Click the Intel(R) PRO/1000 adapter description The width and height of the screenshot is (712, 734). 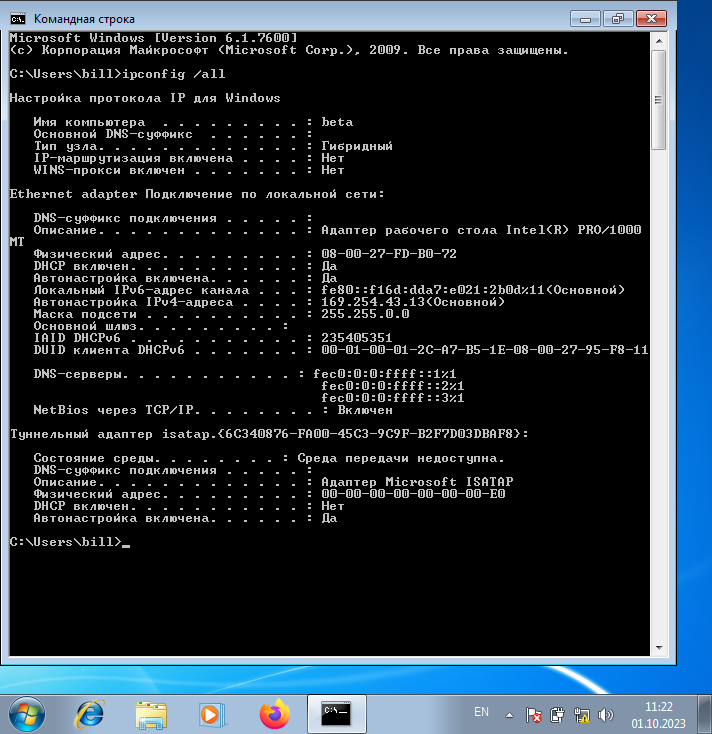[481, 230]
